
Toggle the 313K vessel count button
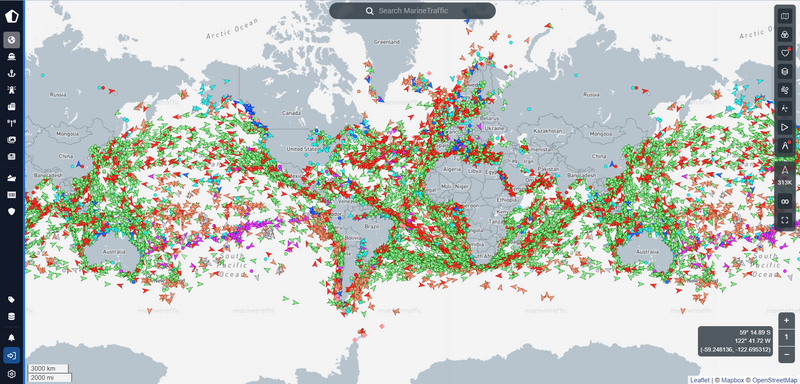(x=785, y=175)
